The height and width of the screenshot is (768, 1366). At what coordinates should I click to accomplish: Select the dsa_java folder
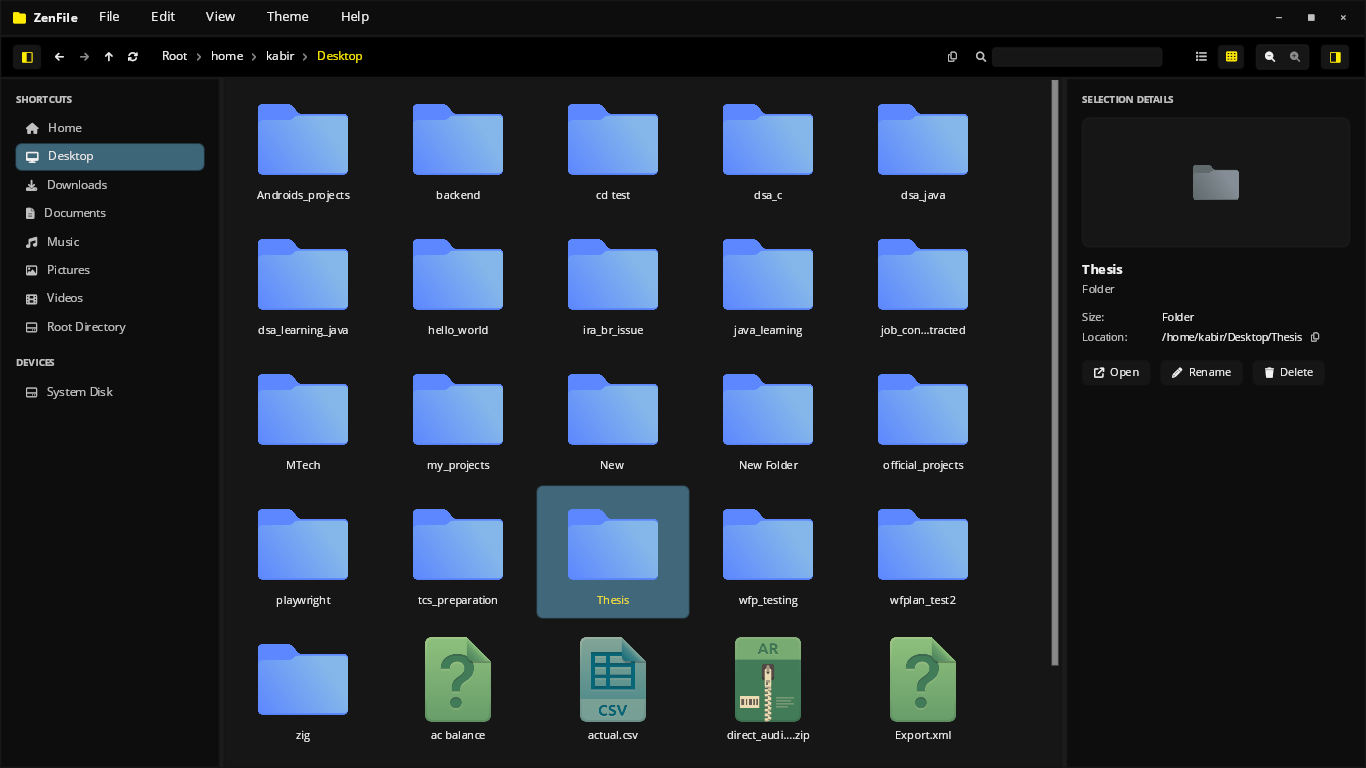pyautogui.click(x=923, y=148)
